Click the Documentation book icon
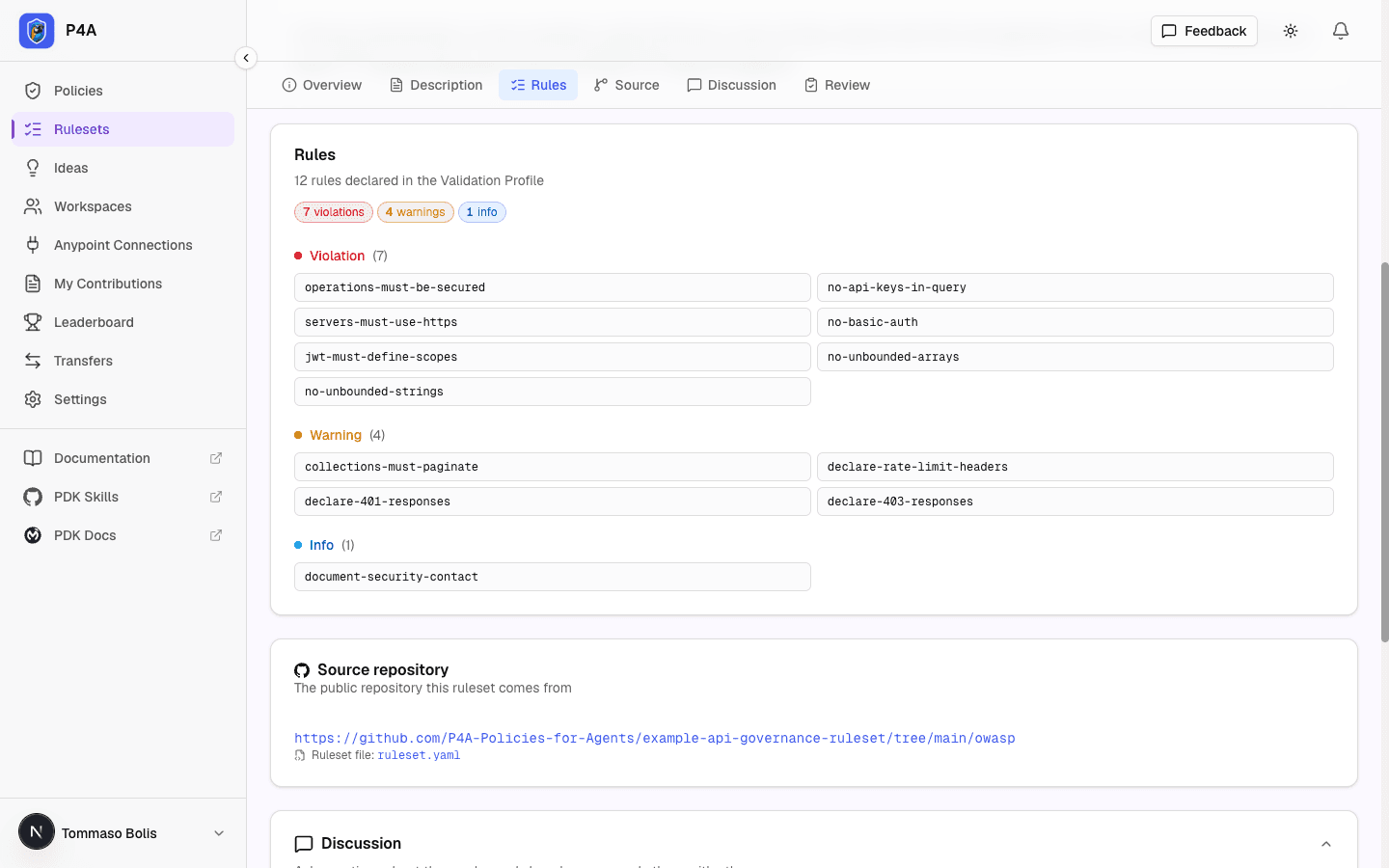 point(33,458)
